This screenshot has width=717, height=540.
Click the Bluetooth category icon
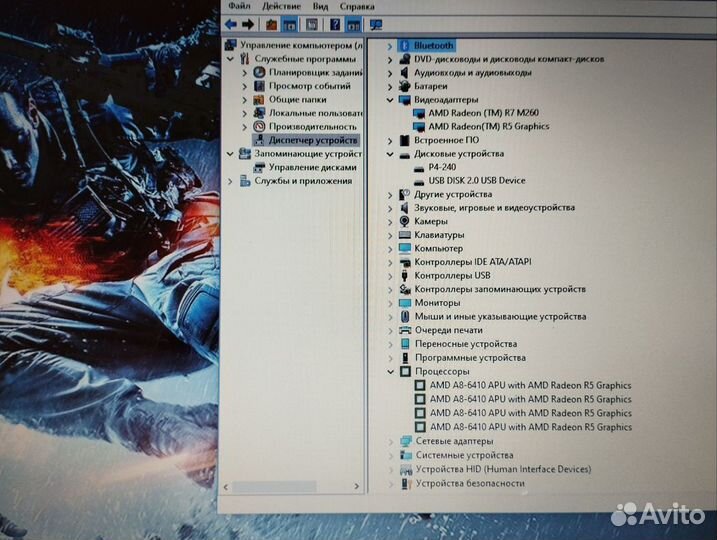click(x=404, y=46)
